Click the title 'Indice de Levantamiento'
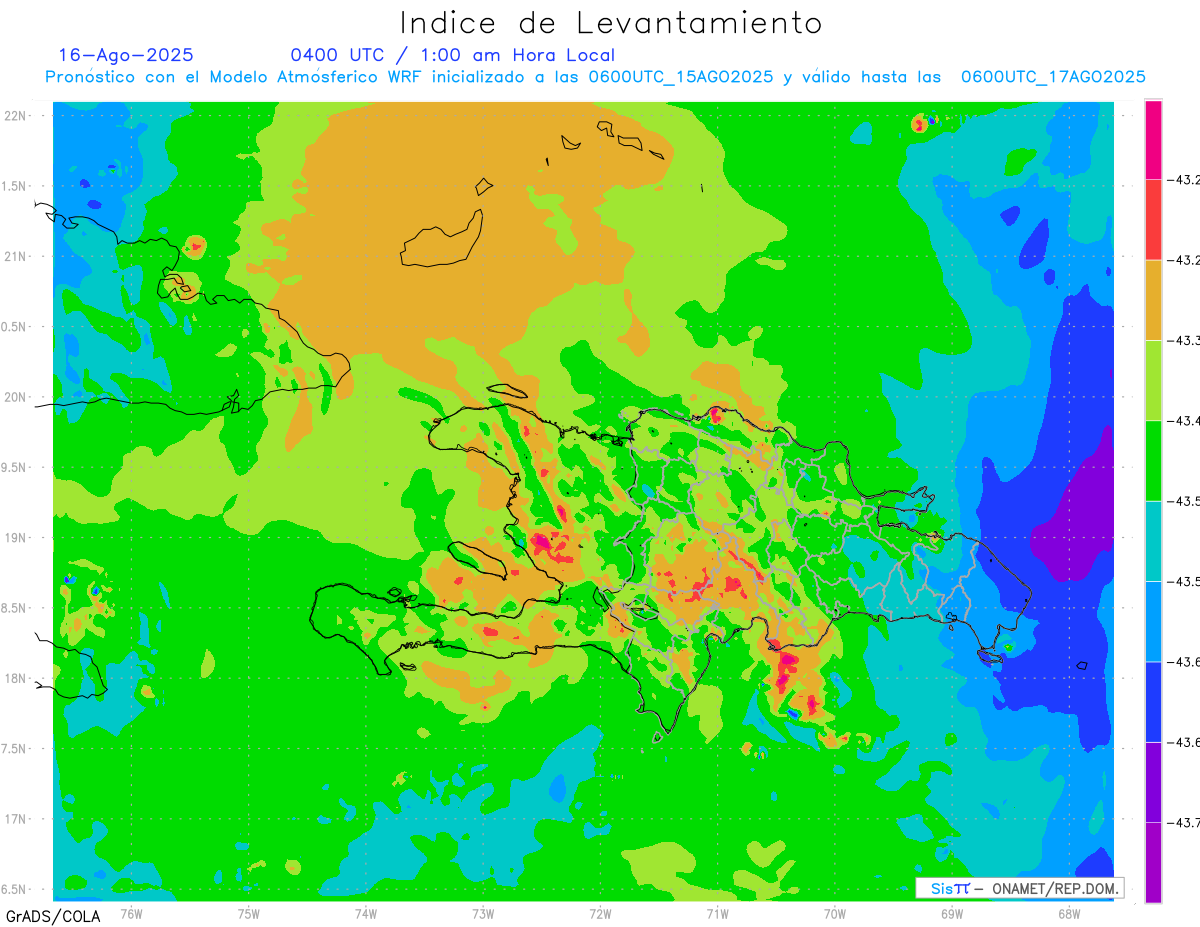The width and height of the screenshot is (1200, 927). tap(611, 22)
